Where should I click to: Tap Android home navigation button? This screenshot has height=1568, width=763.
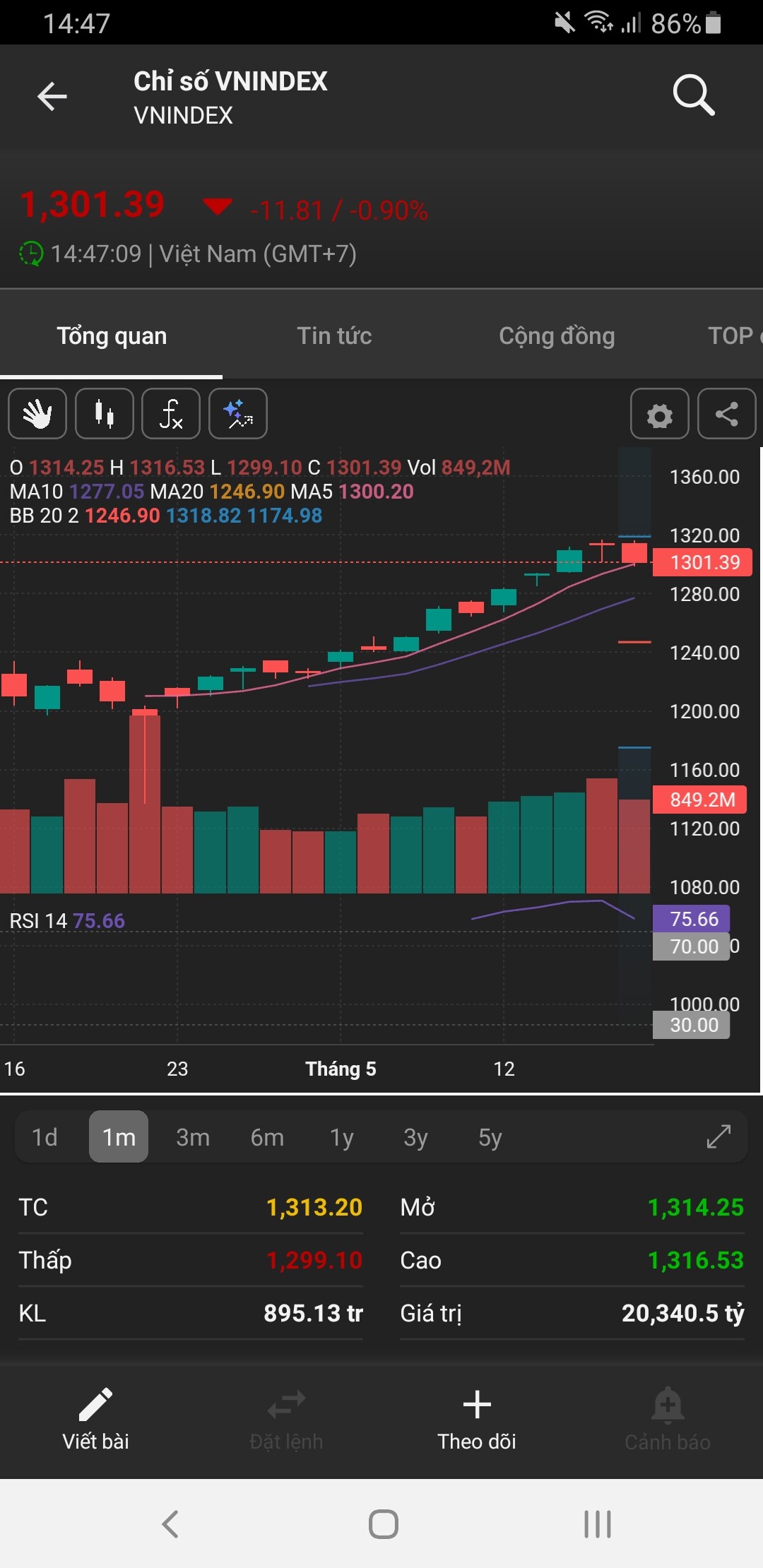383,1524
